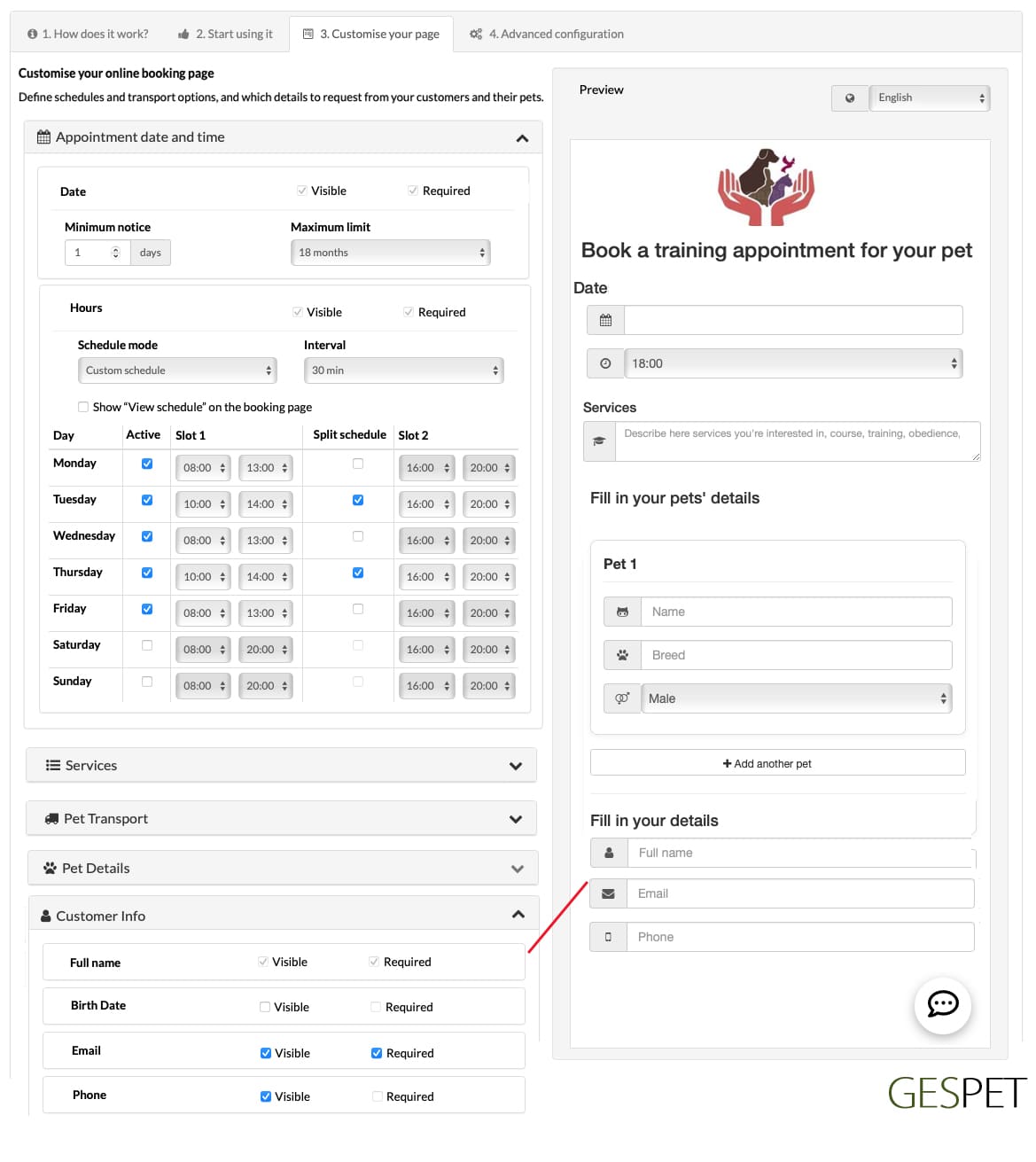Open Wednesday Slot 2 start time 16:00 dropdown
Viewport: 1036px width, 1162px height.
[426, 541]
